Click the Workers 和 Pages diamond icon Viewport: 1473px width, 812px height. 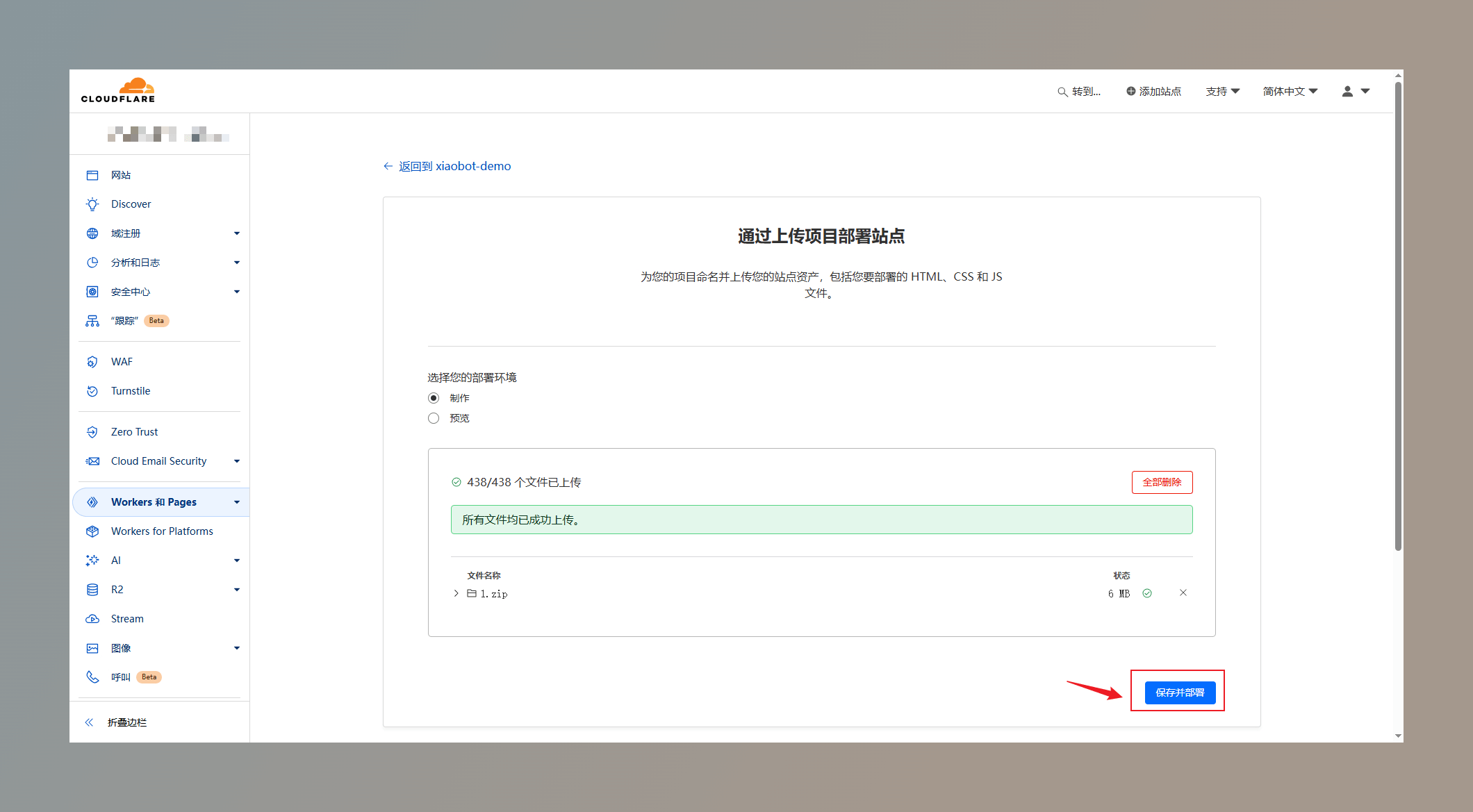coord(92,502)
